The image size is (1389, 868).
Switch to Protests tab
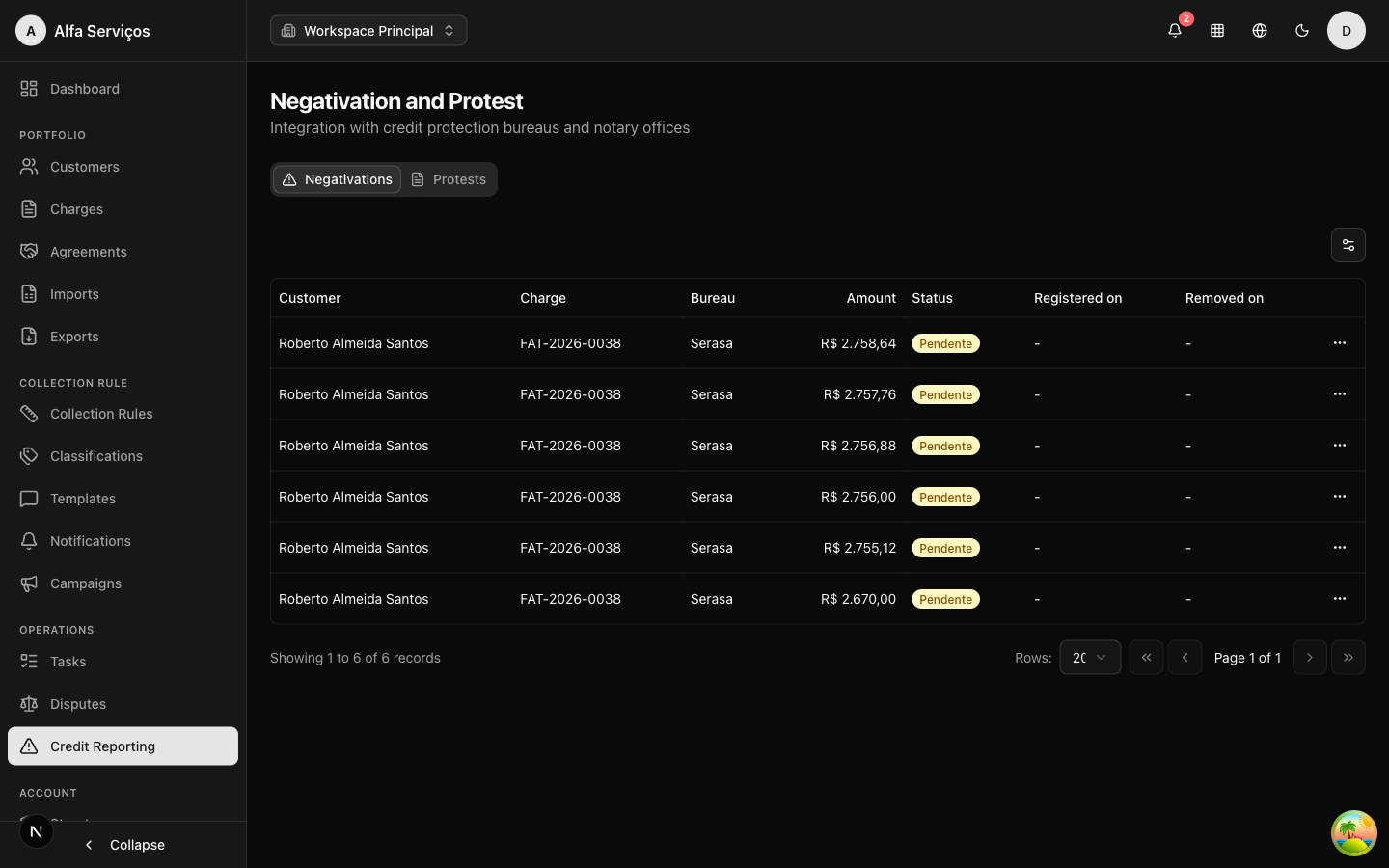(449, 179)
